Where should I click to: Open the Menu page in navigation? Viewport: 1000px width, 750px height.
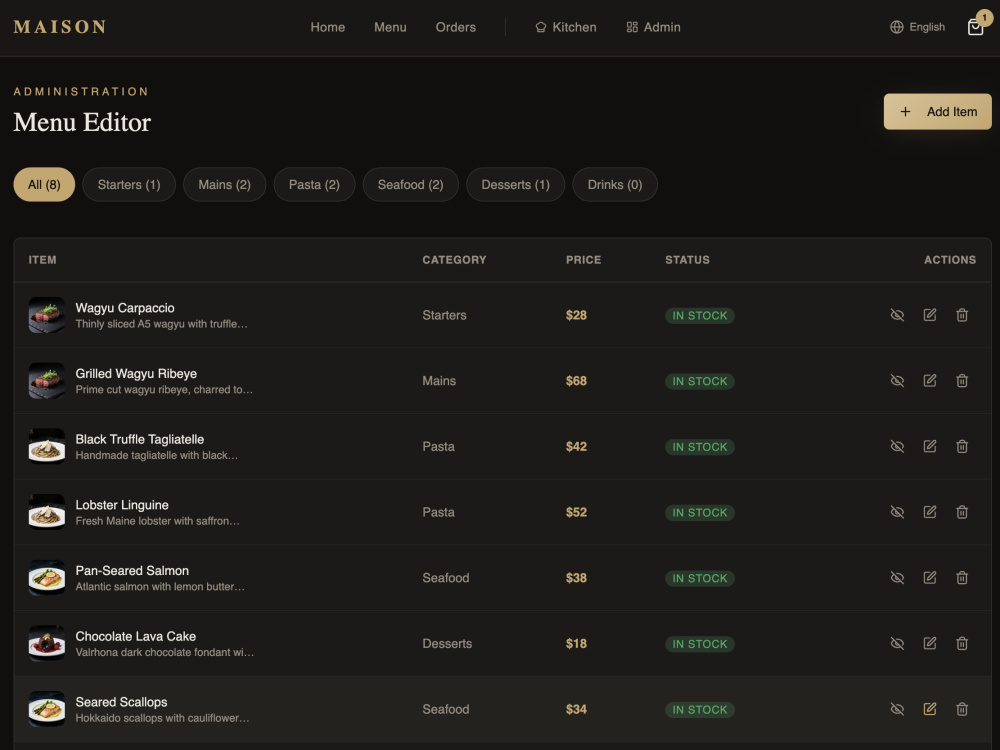coord(390,27)
